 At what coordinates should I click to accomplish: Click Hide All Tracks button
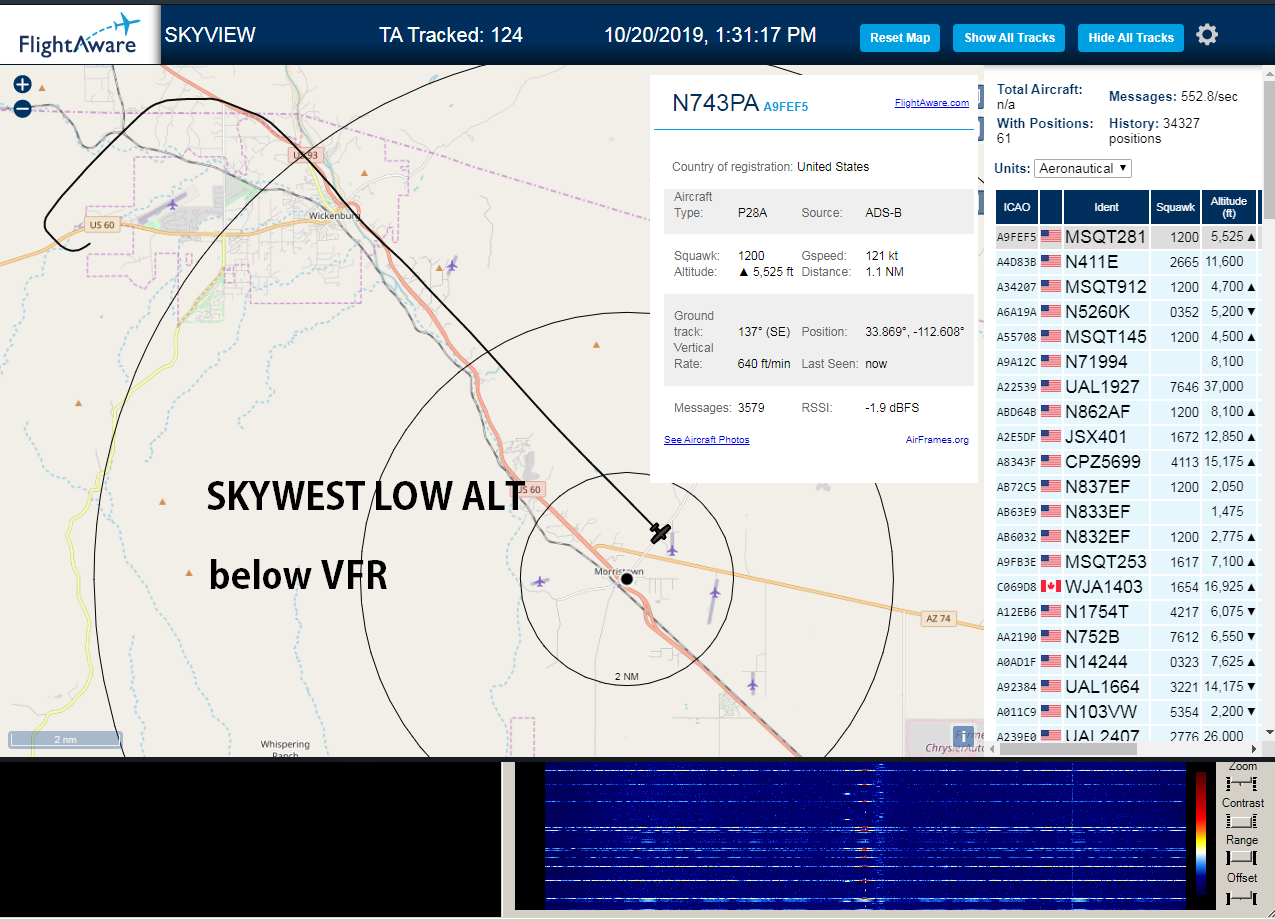coord(1131,38)
